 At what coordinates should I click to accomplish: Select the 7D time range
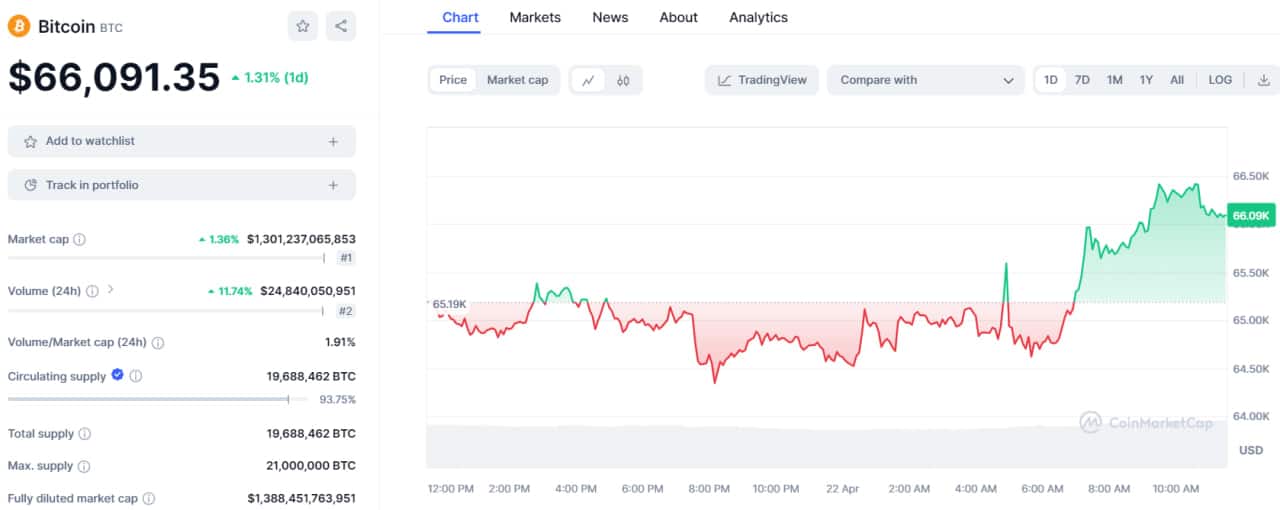coord(1082,80)
